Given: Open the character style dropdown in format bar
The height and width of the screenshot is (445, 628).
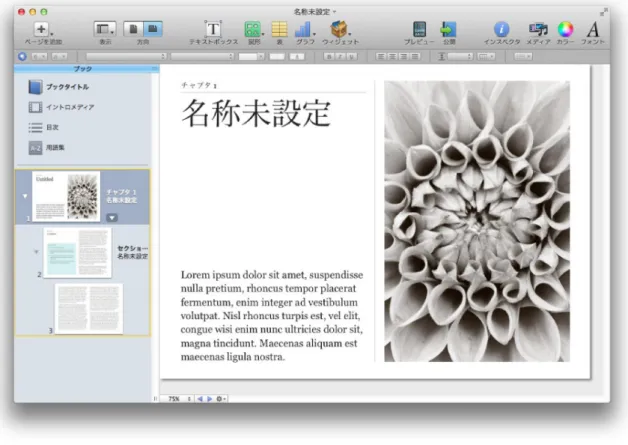Looking at the screenshot, I should (59, 56).
